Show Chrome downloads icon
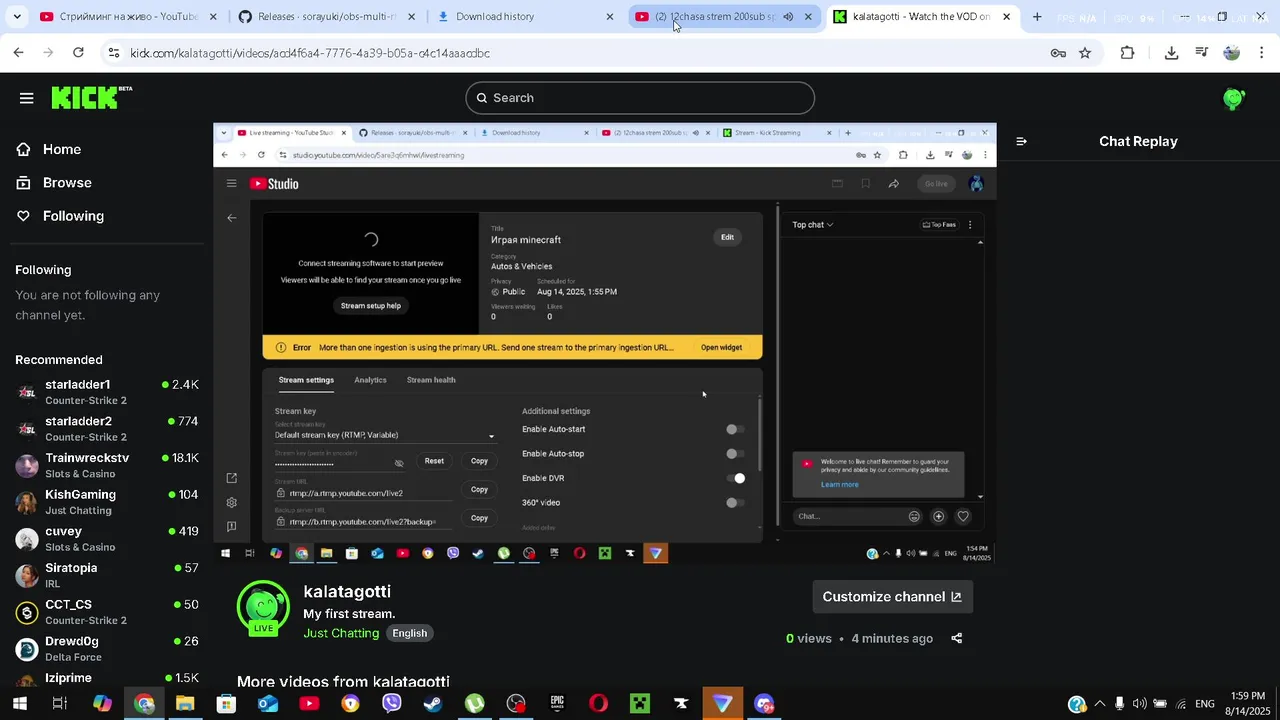1280x720 pixels. pyautogui.click(x=1172, y=53)
